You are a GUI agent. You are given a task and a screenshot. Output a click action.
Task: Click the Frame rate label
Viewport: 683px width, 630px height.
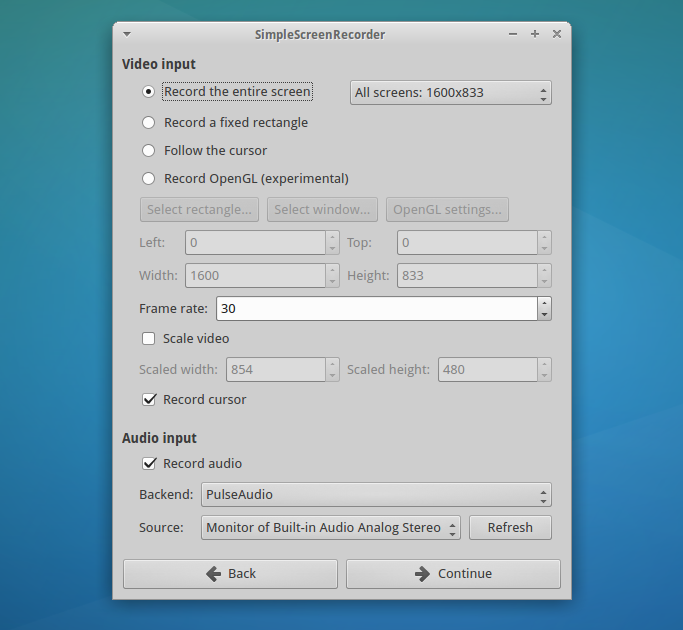click(173, 308)
